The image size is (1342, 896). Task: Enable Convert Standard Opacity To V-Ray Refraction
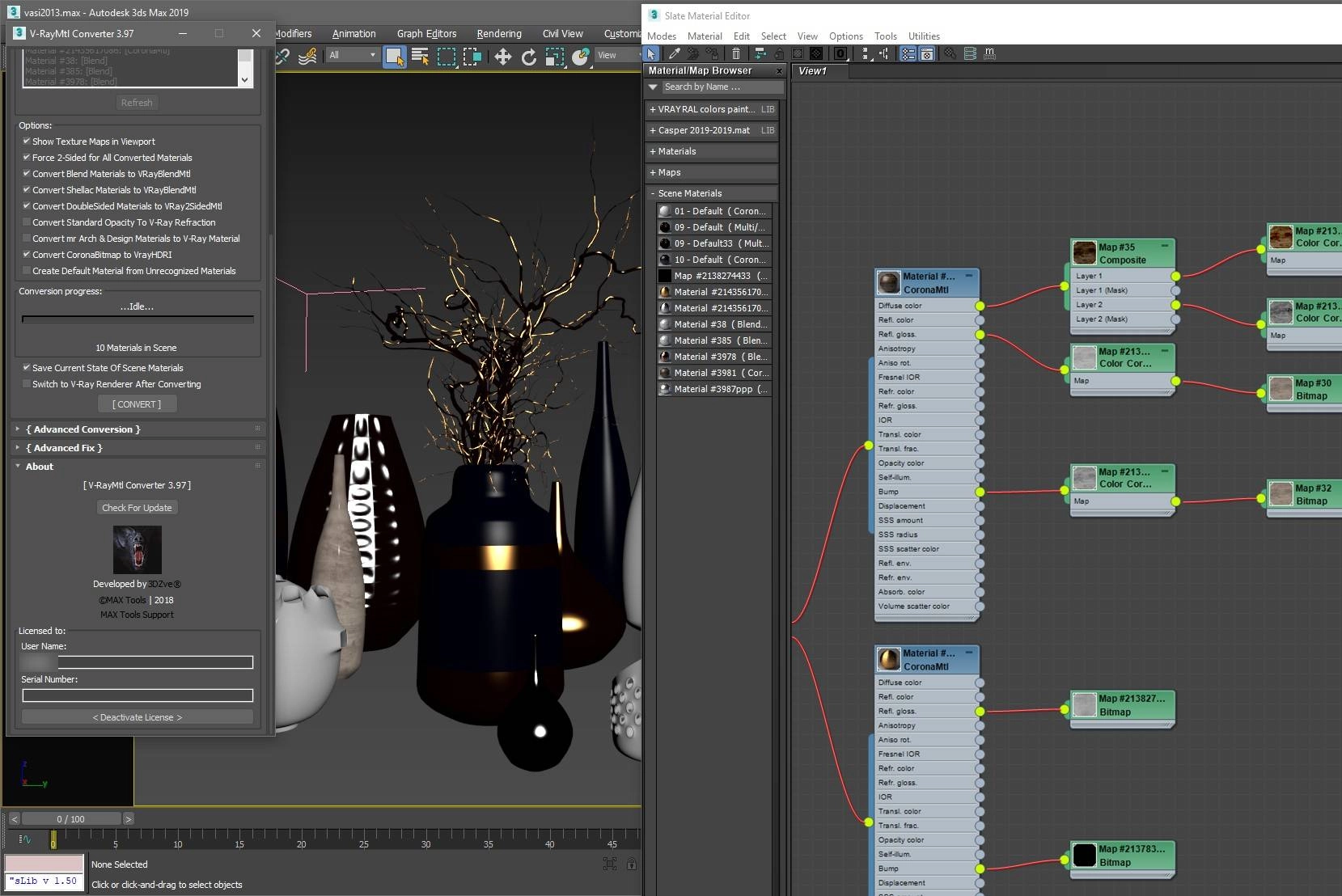pyautogui.click(x=27, y=222)
